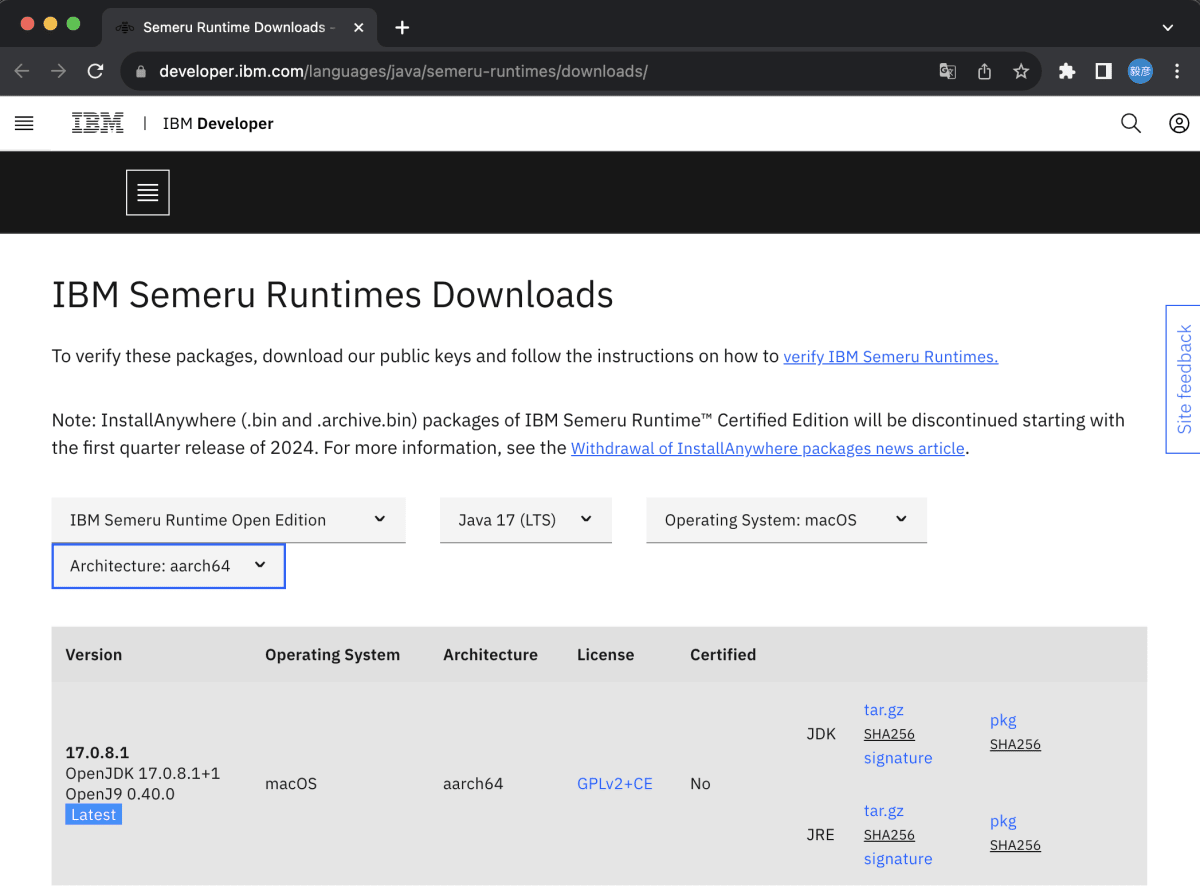
Task: Change the Operating System macOS dropdown
Action: [x=786, y=519]
